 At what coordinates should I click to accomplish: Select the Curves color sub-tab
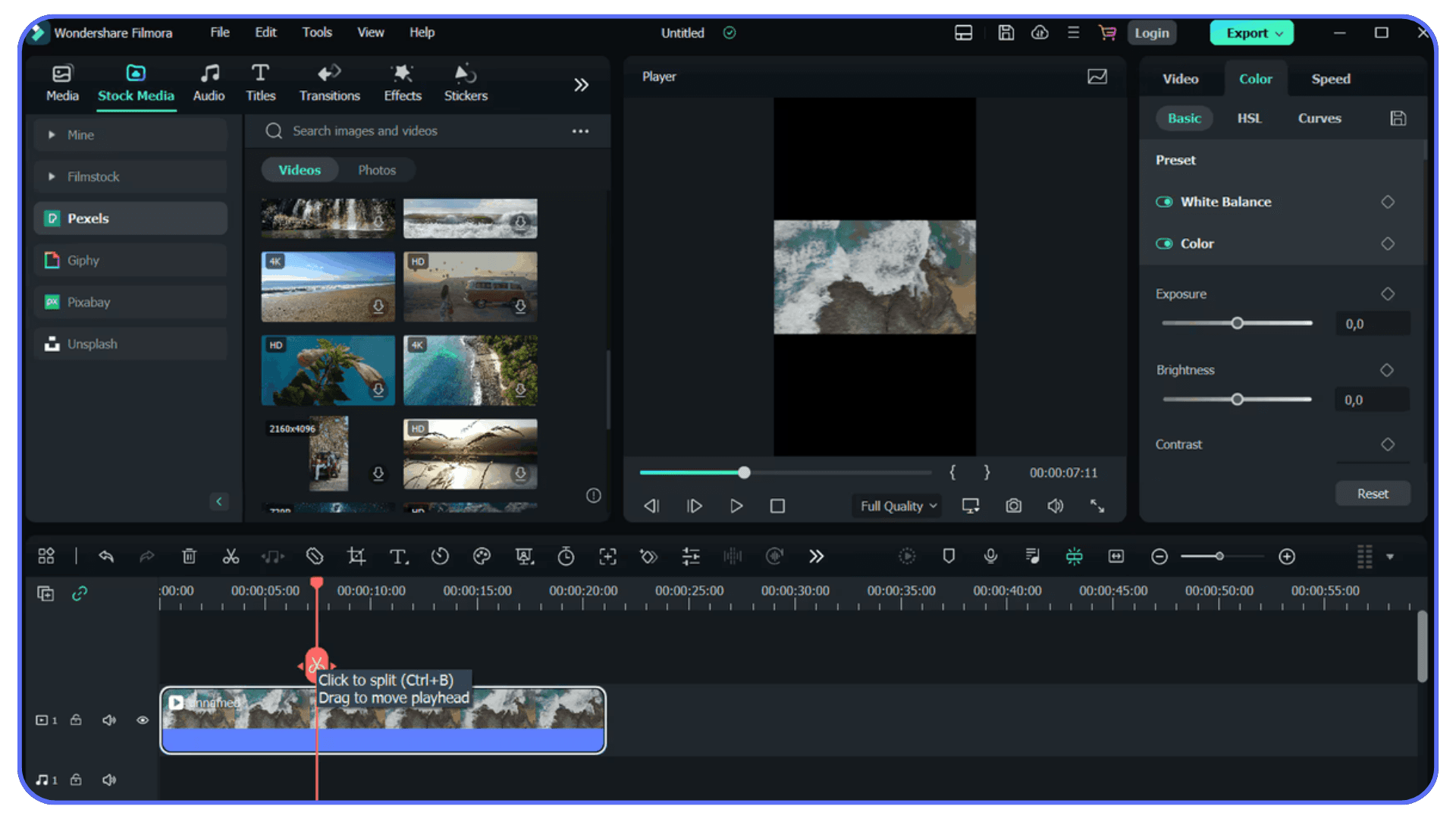(1319, 118)
